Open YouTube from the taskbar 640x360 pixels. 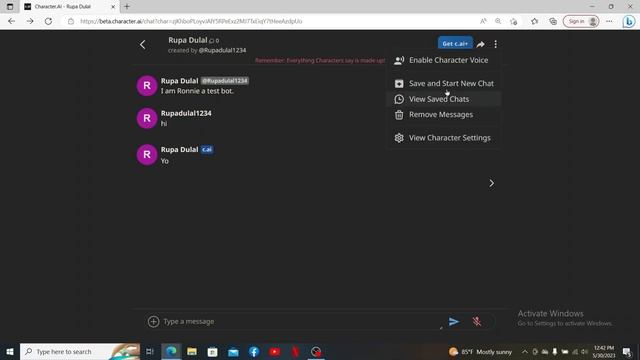275,351
